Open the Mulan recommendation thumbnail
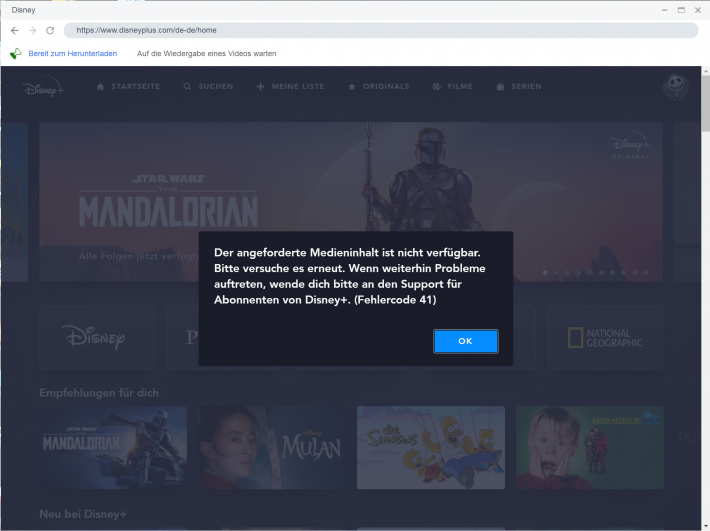 (x=272, y=447)
